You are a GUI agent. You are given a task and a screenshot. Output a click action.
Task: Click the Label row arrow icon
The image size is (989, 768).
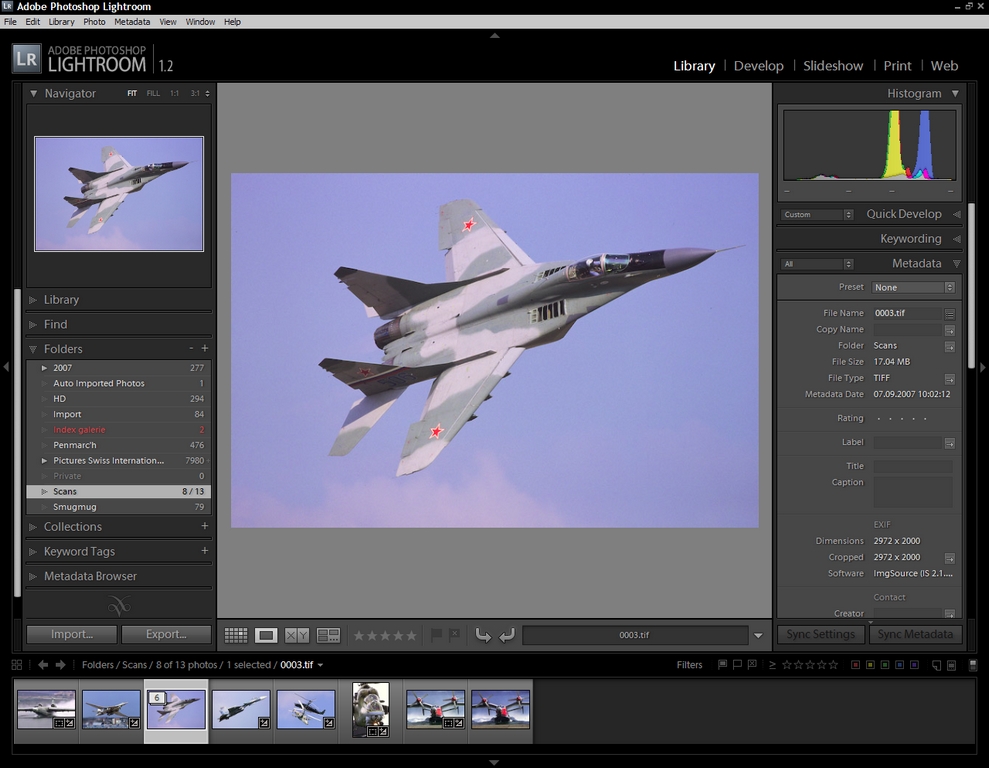(949, 443)
